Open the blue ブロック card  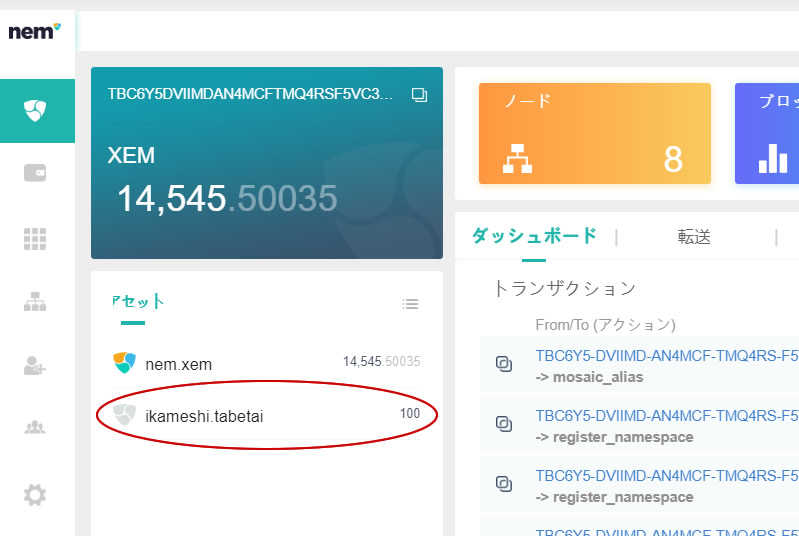click(x=766, y=133)
